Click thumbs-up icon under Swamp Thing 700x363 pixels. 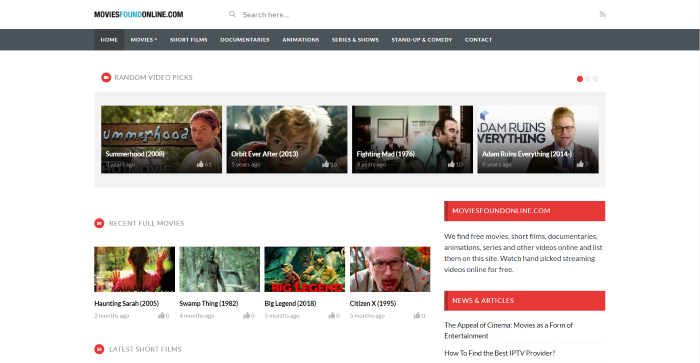click(x=246, y=316)
